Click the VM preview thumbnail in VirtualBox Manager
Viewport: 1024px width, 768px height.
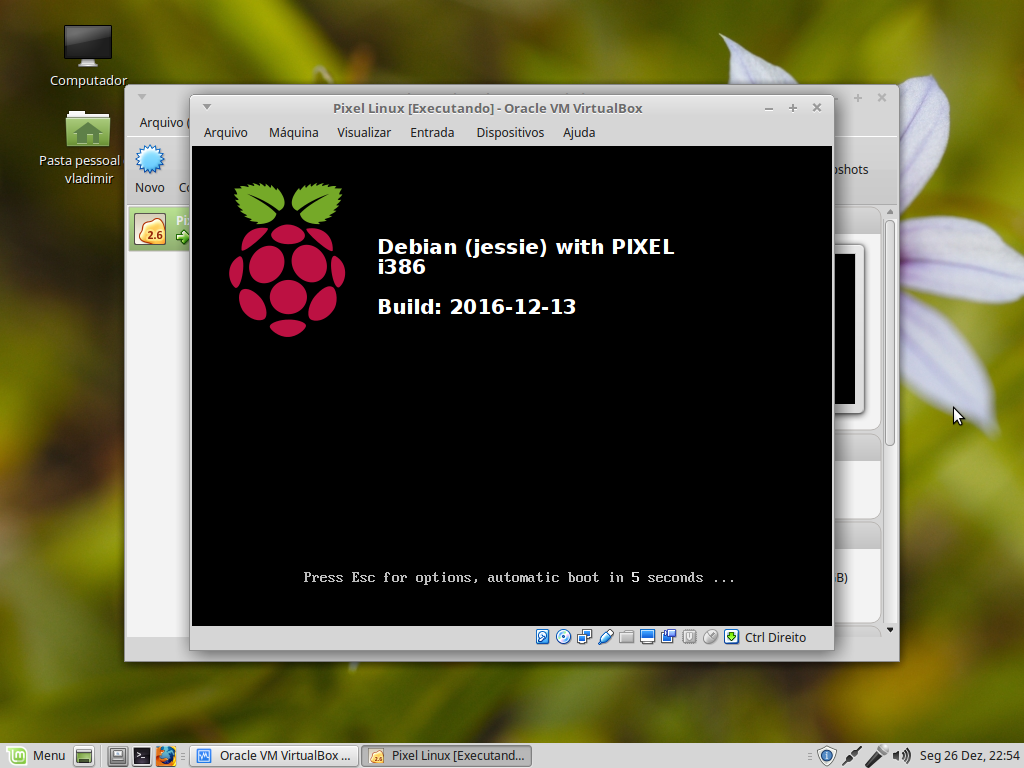[x=848, y=329]
